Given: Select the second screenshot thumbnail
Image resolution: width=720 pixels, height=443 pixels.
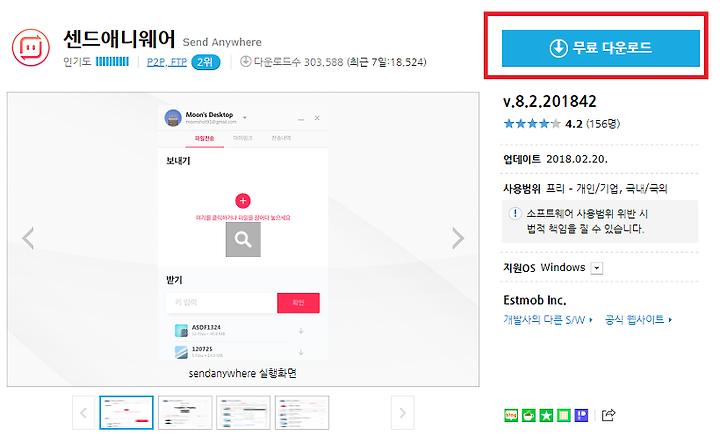Looking at the screenshot, I should (185, 413).
